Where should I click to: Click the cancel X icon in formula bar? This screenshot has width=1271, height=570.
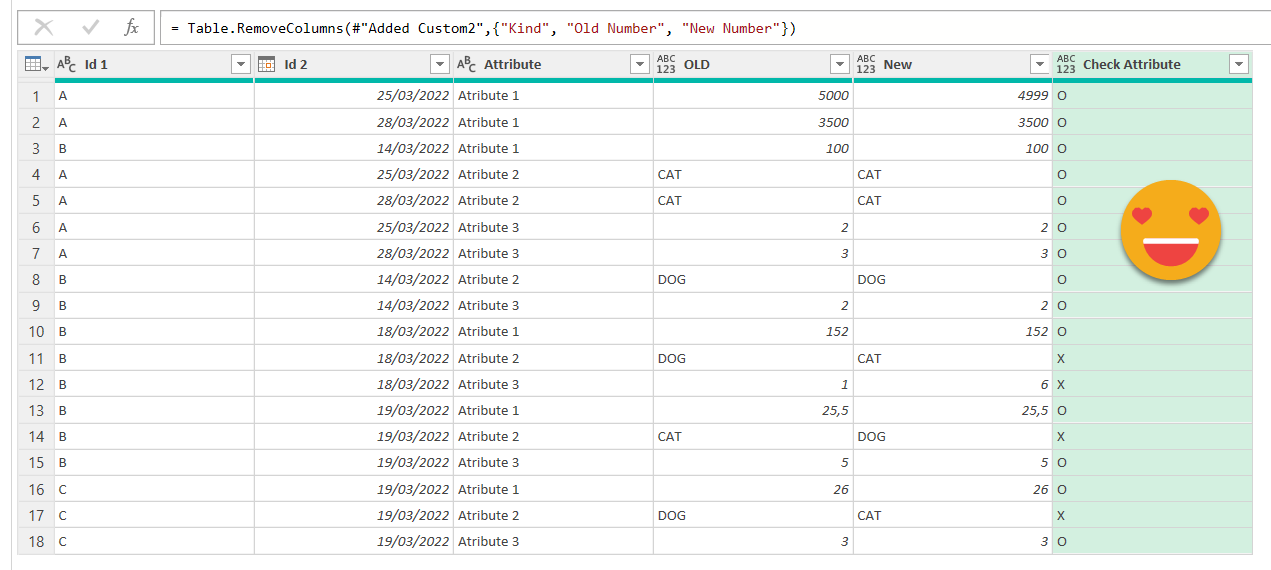[x=43, y=28]
